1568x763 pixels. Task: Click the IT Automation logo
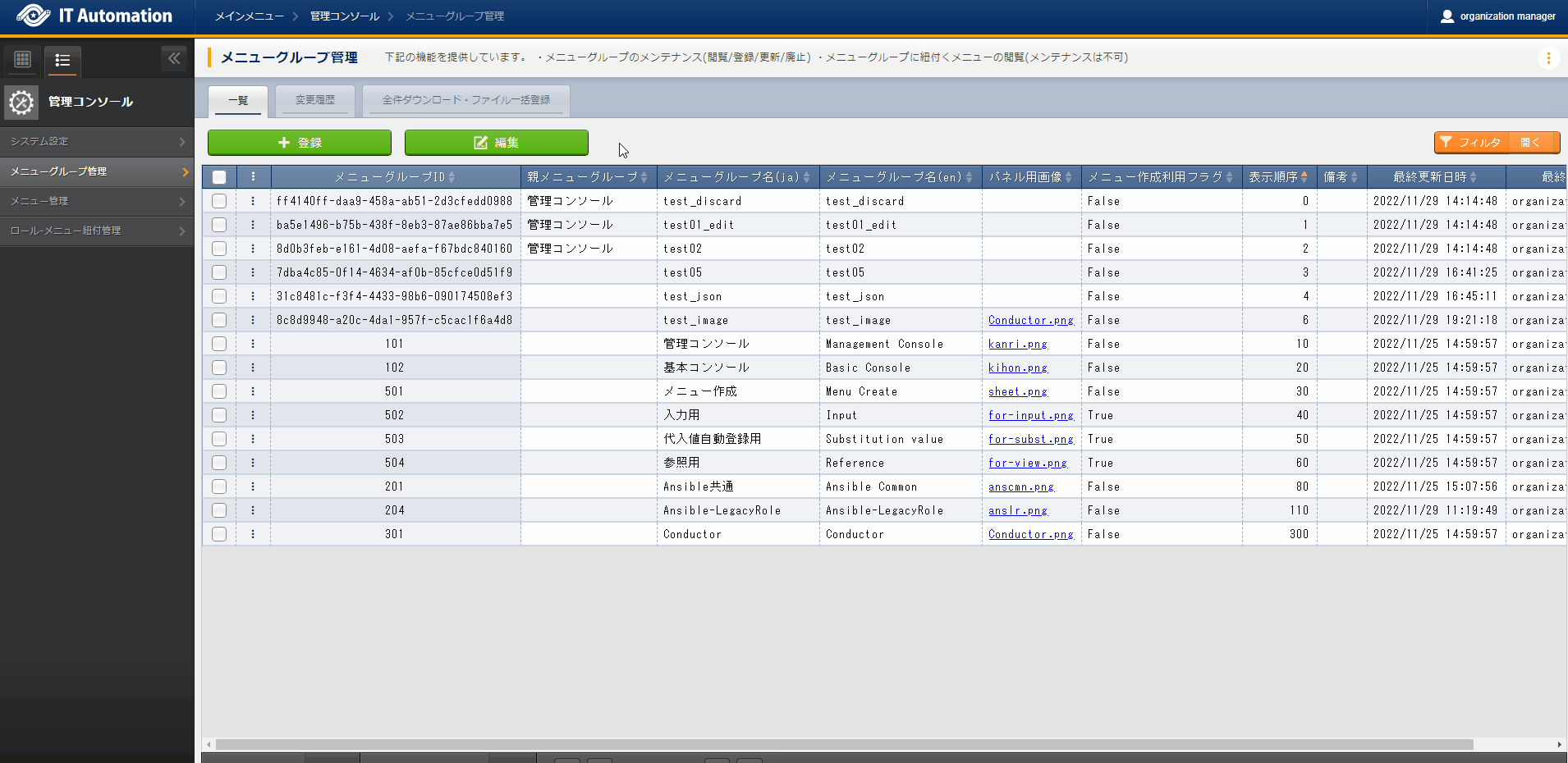pyautogui.click(x=94, y=16)
